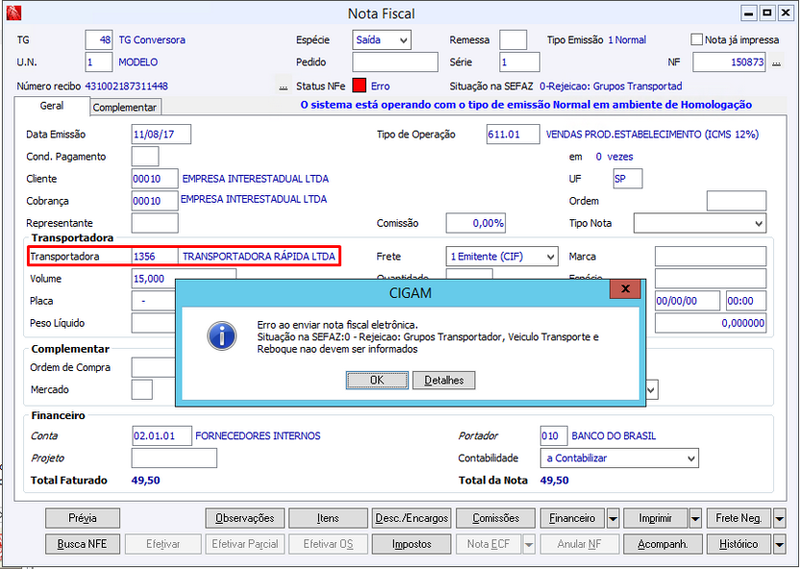Open Observações button
The width and height of the screenshot is (800, 569).
pos(245,518)
